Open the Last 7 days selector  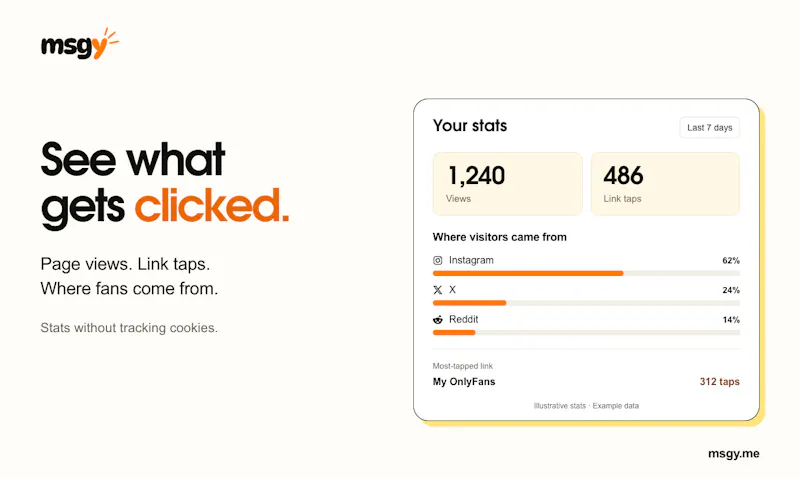[710, 128]
